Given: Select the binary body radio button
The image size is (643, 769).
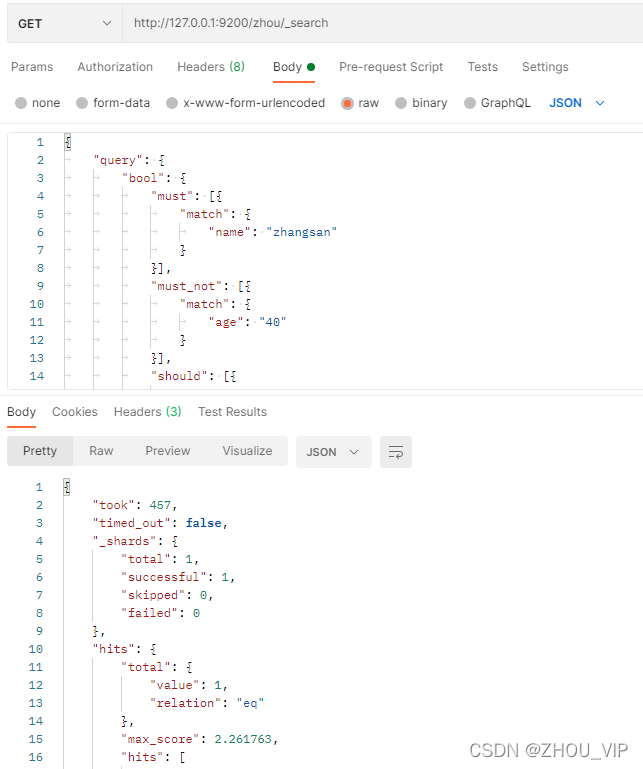Looking at the screenshot, I should tap(401, 103).
